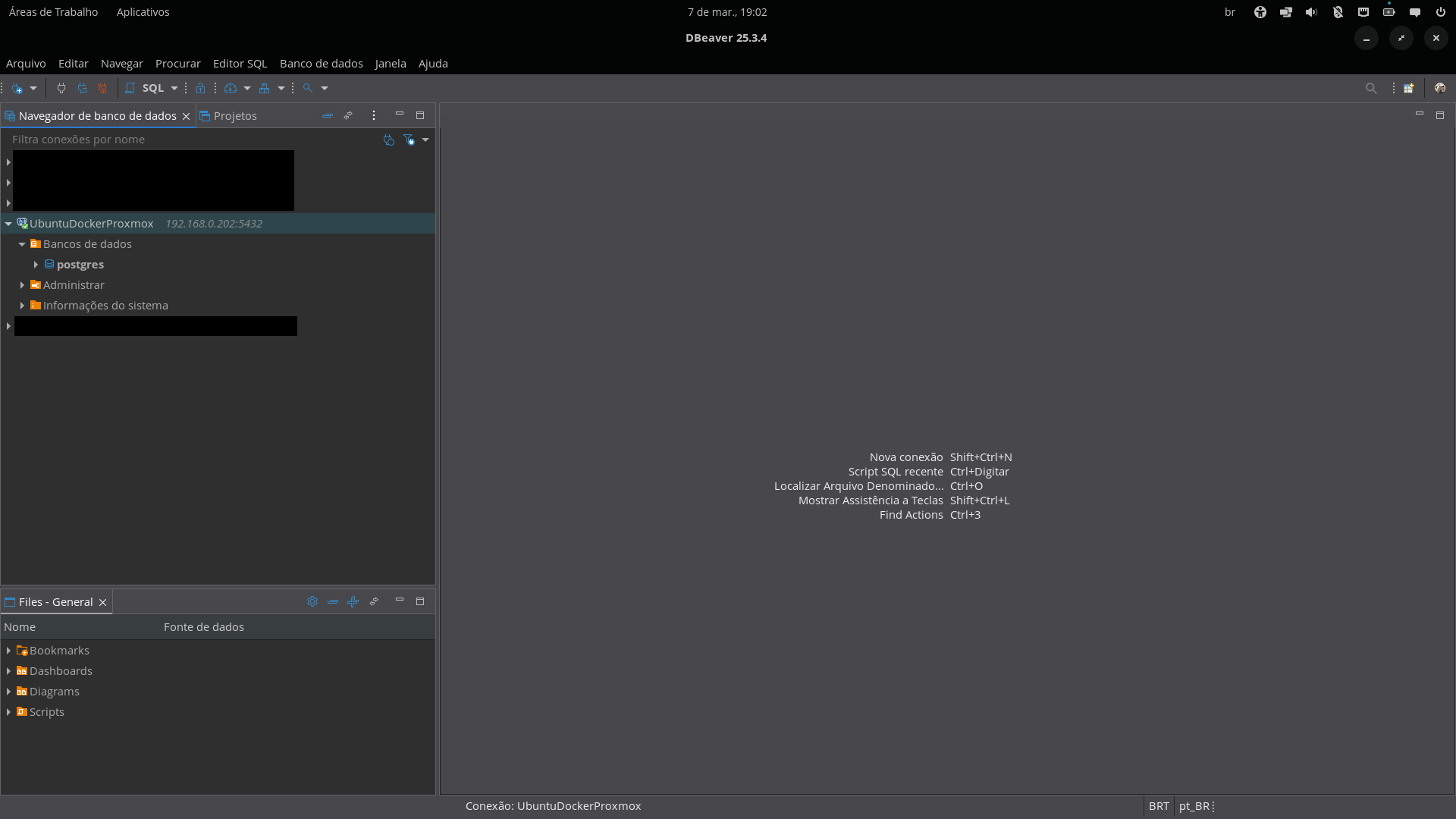
Task: Maximize the Files - General panel
Action: (420, 601)
